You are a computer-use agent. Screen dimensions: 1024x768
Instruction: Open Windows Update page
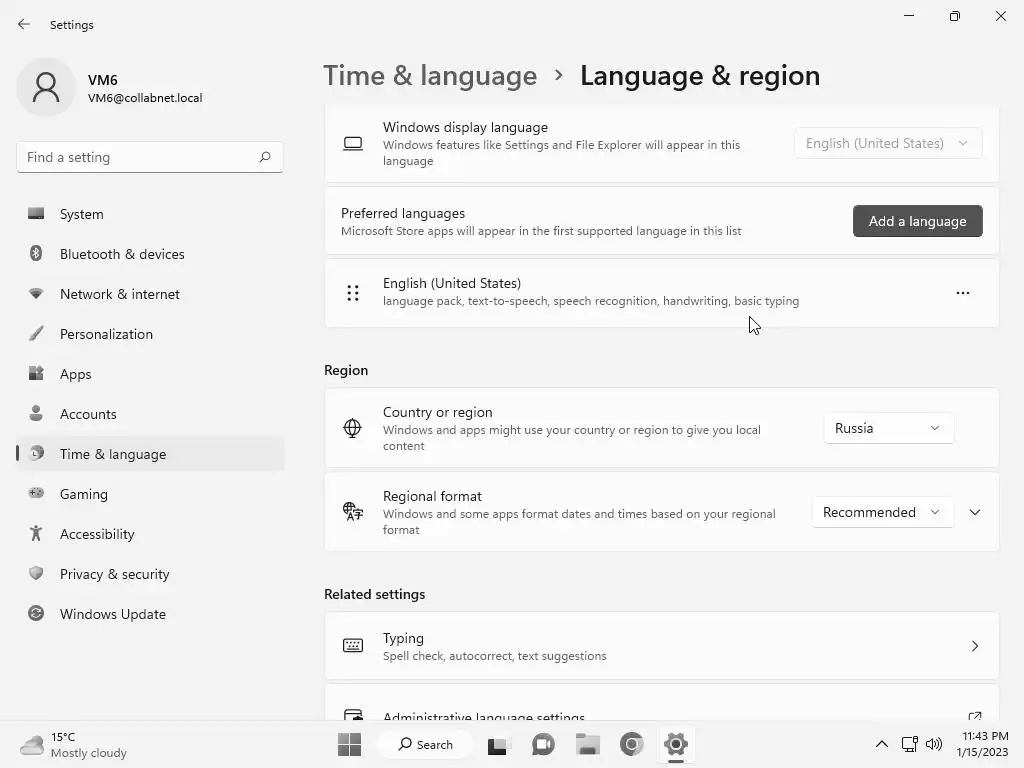tap(150, 614)
